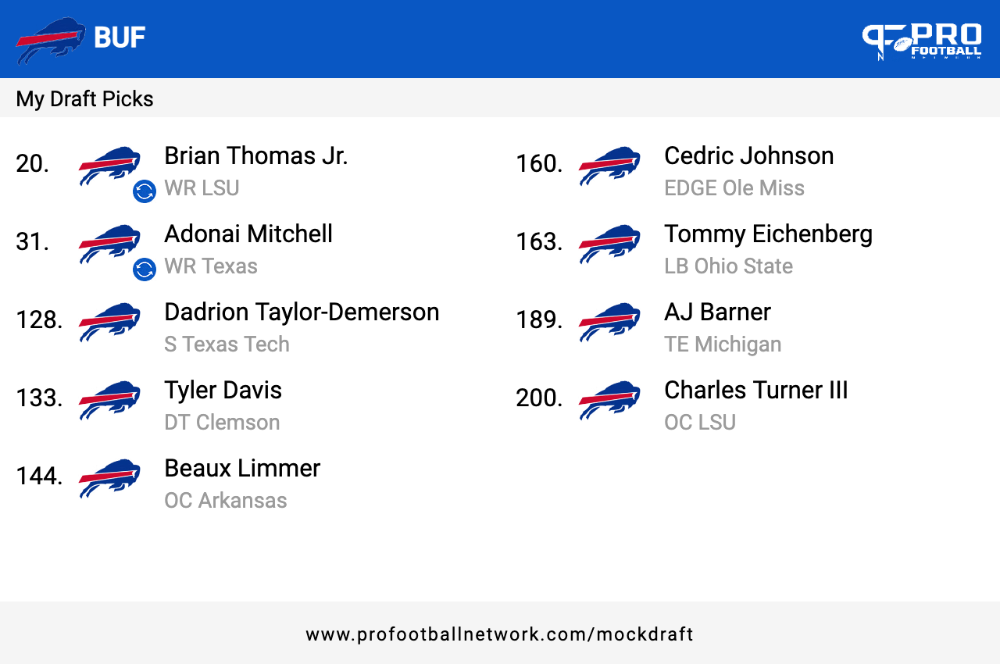
Task: Click the trade icon beside Adonai Mitchell
Action: point(144,269)
